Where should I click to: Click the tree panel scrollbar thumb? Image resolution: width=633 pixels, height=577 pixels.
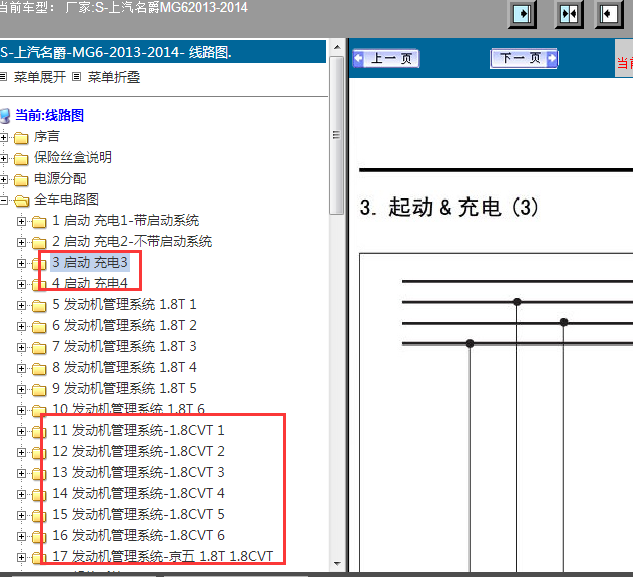[x=337, y=135]
